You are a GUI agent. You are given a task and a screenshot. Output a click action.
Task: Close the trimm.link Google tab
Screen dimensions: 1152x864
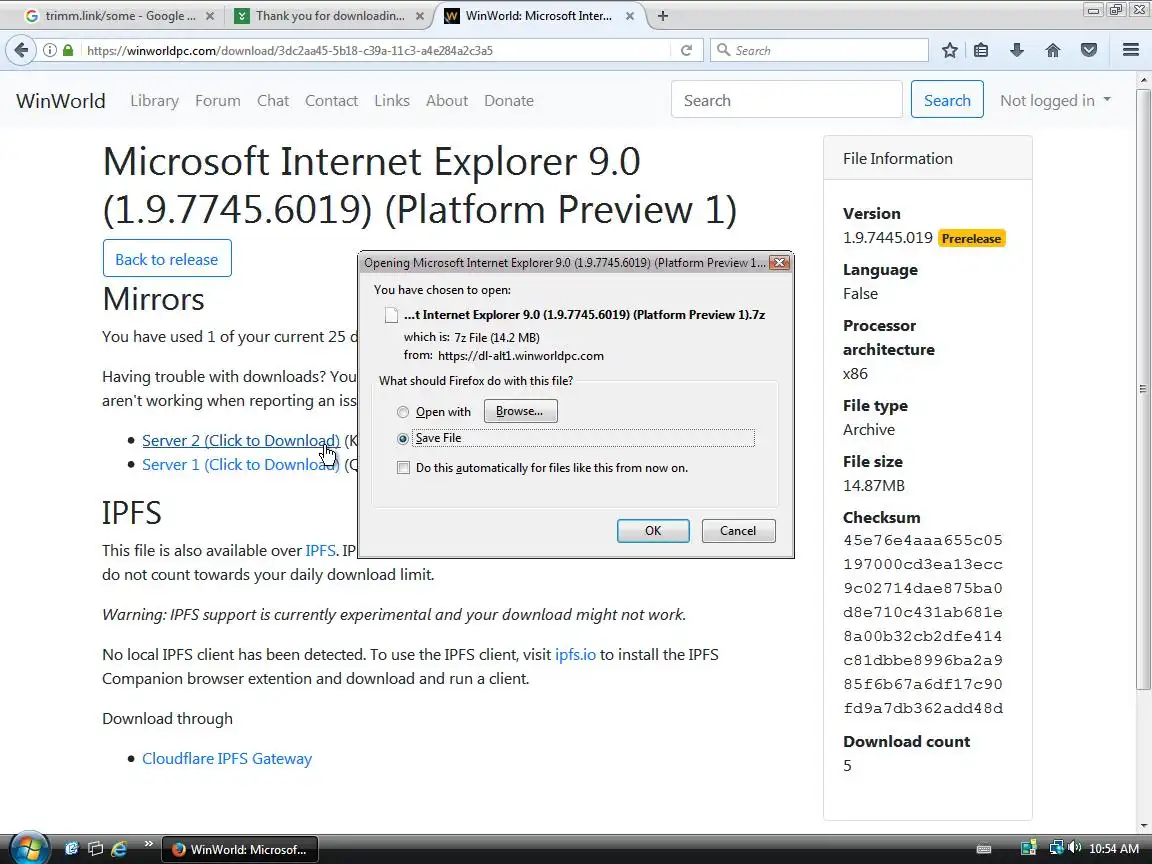[209, 15]
